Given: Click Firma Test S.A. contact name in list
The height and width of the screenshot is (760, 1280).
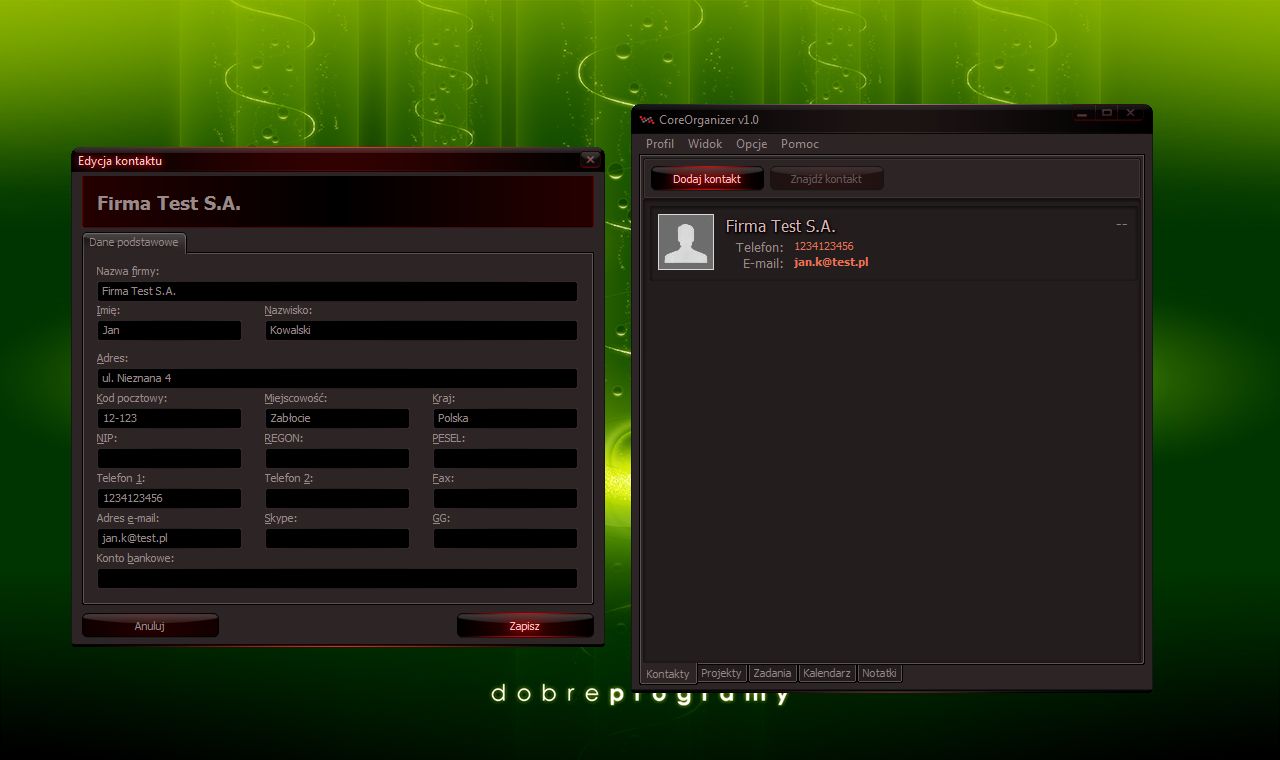Looking at the screenshot, I should click(780, 226).
